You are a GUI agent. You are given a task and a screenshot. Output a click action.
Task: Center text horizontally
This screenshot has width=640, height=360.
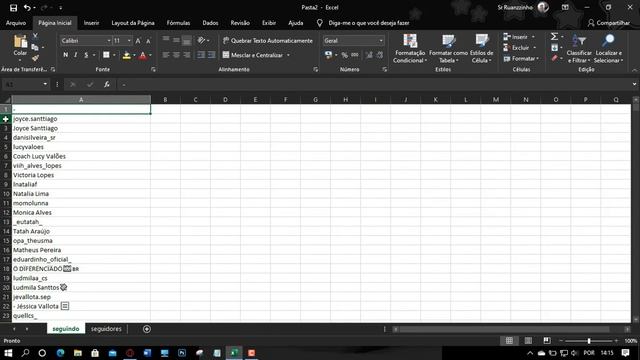[x=176, y=55]
